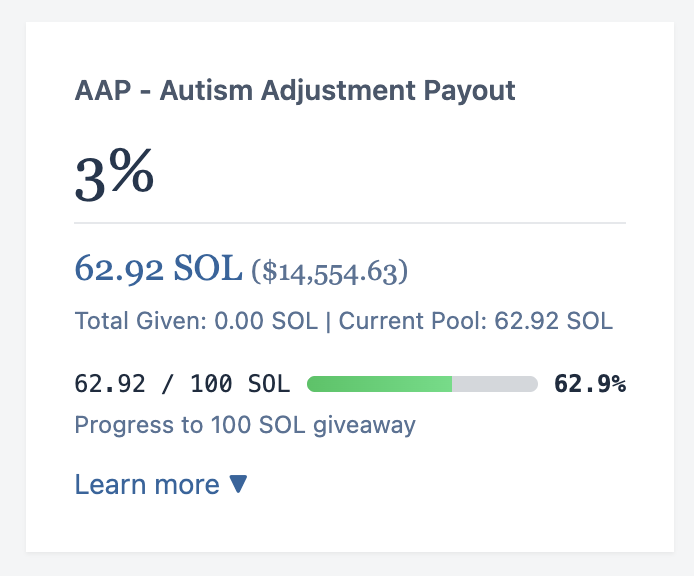Click the large 3% figure
Screen dimensions: 694x576
tap(114, 175)
